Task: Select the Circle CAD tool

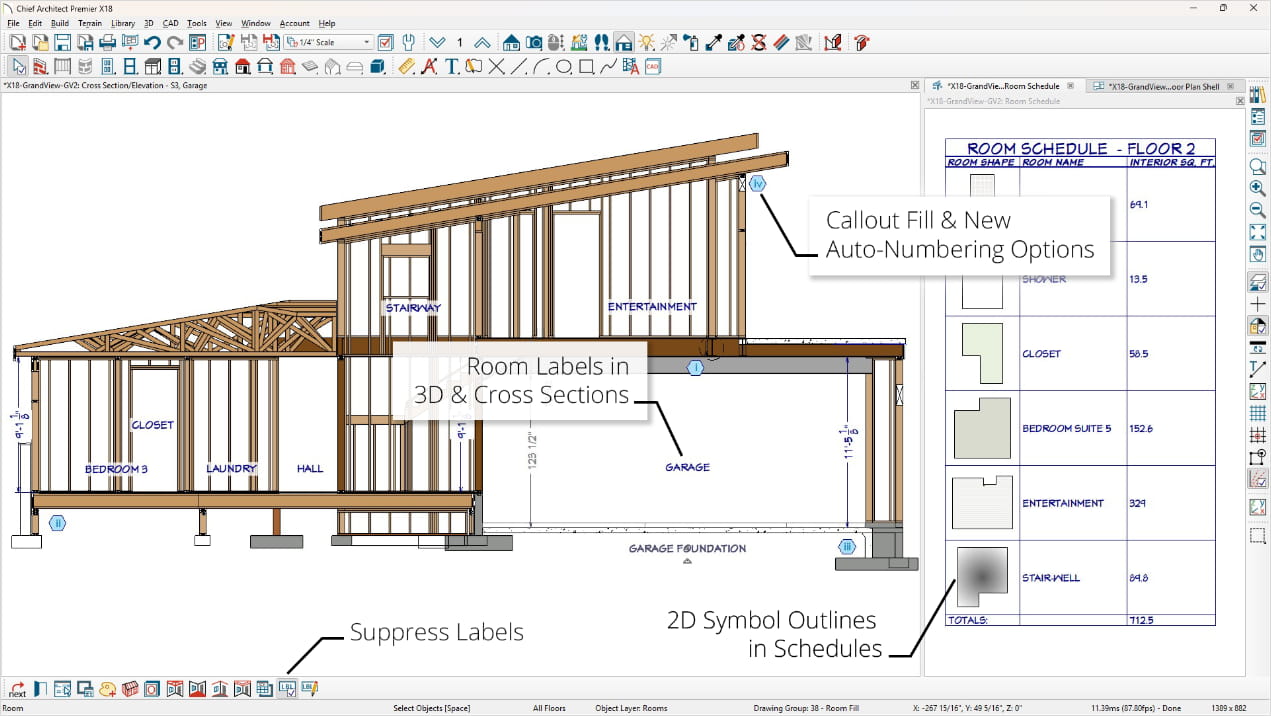Action: click(x=563, y=67)
